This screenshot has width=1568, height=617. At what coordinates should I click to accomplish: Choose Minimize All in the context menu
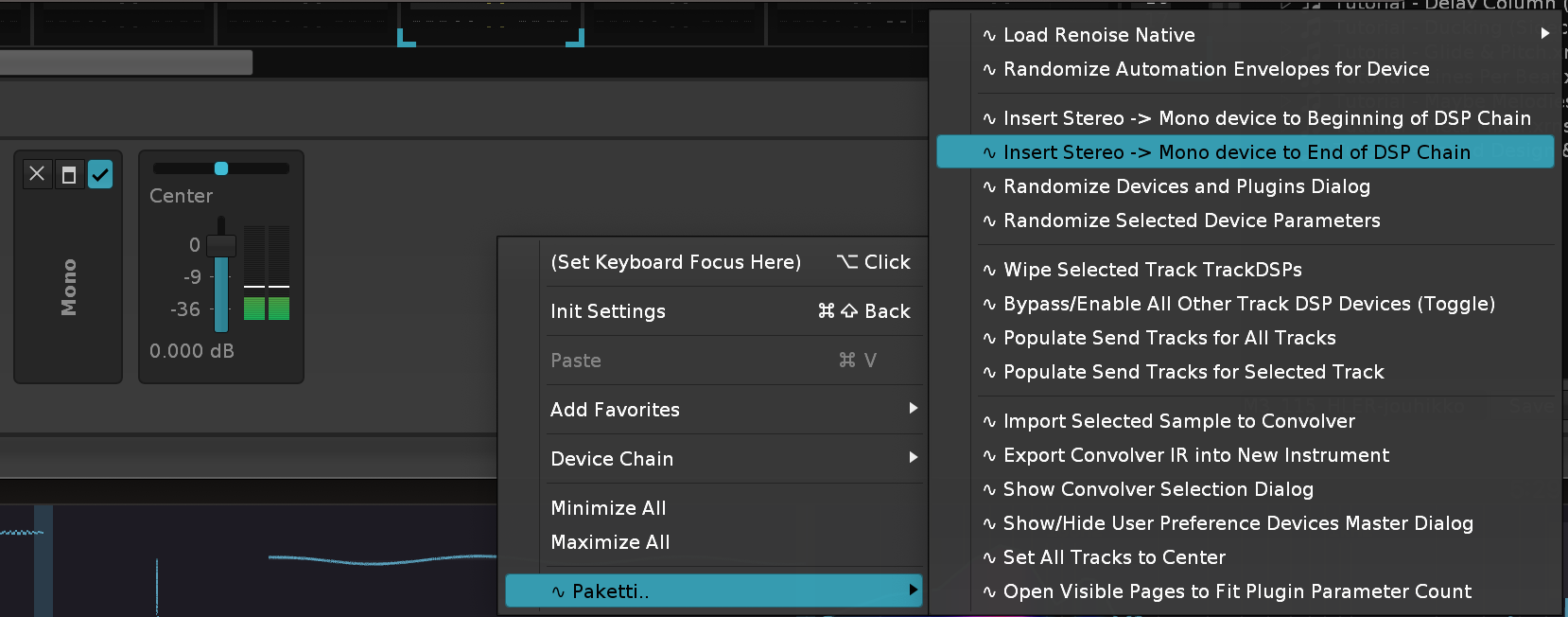(608, 508)
